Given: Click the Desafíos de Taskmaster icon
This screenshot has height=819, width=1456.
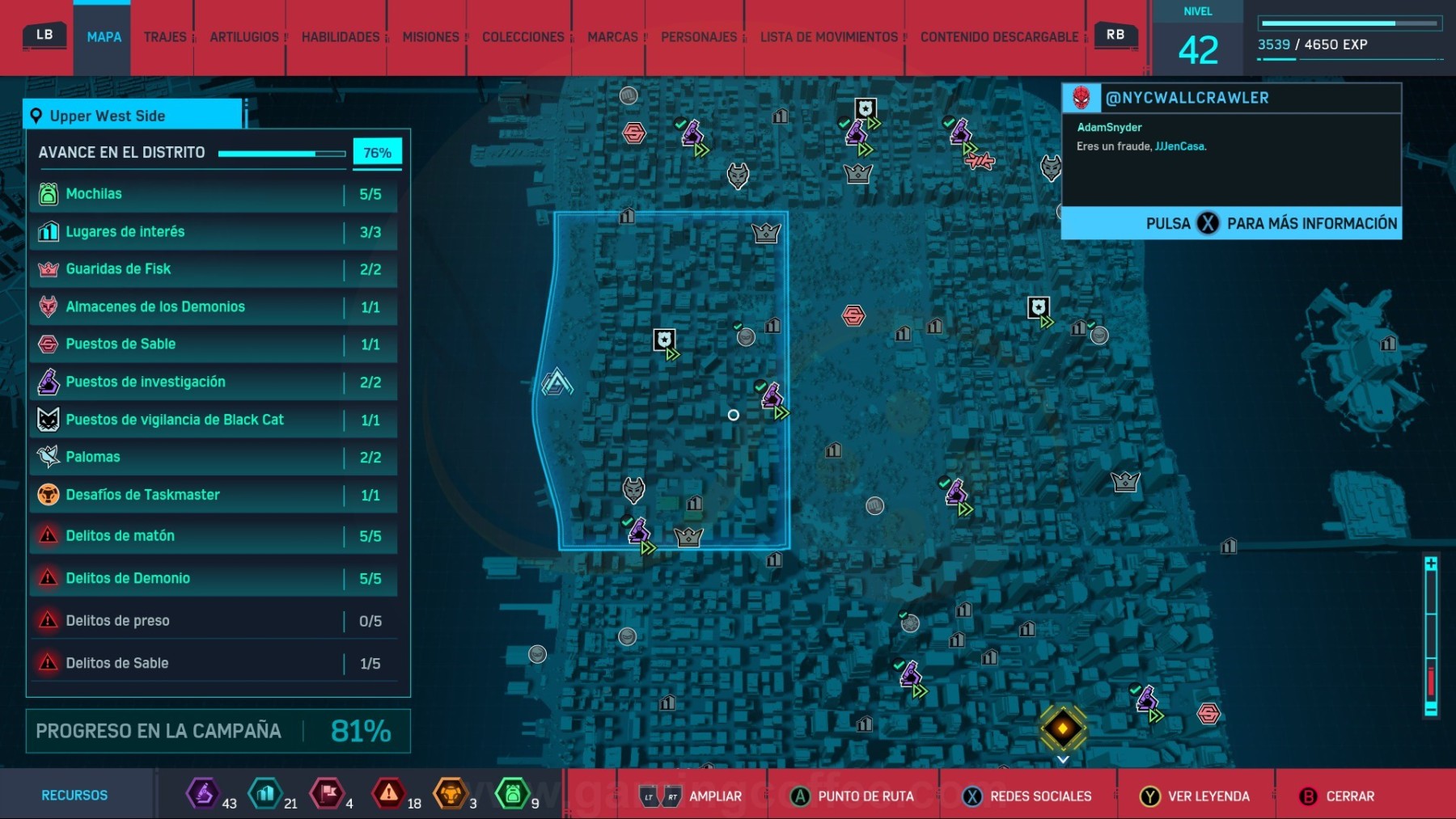Looking at the screenshot, I should coord(49,495).
